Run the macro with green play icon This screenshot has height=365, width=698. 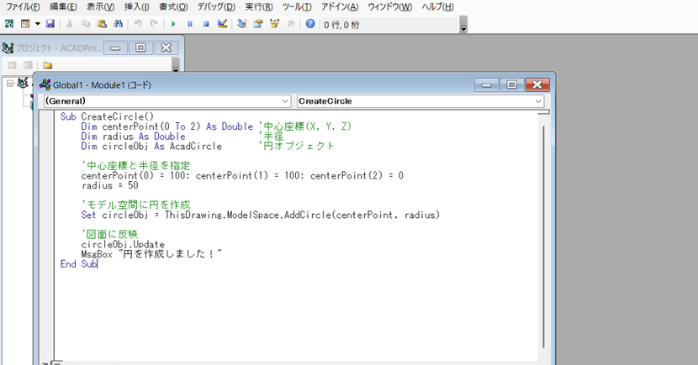click(174, 24)
